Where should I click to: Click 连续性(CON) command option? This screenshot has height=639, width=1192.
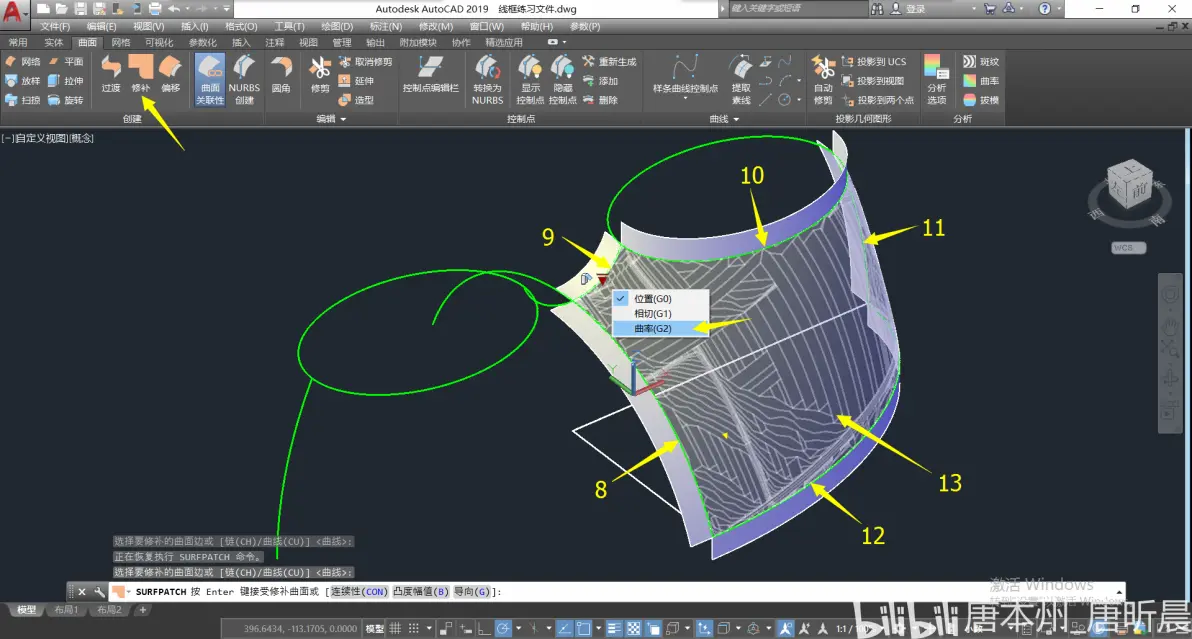[360, 591]
